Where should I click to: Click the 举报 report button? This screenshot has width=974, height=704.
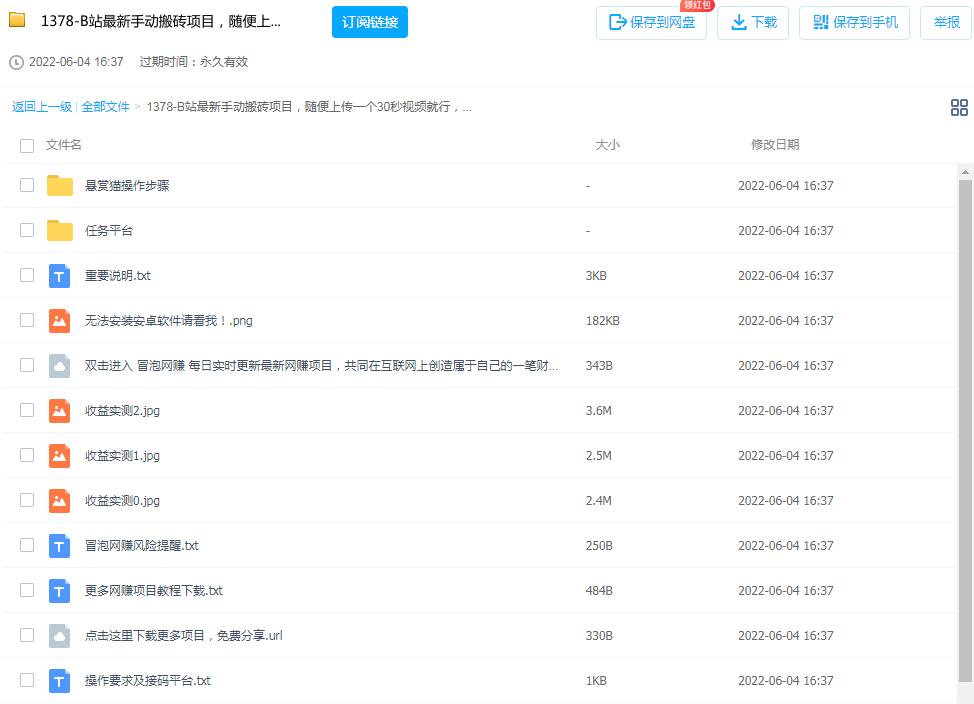tap(946, 22)
